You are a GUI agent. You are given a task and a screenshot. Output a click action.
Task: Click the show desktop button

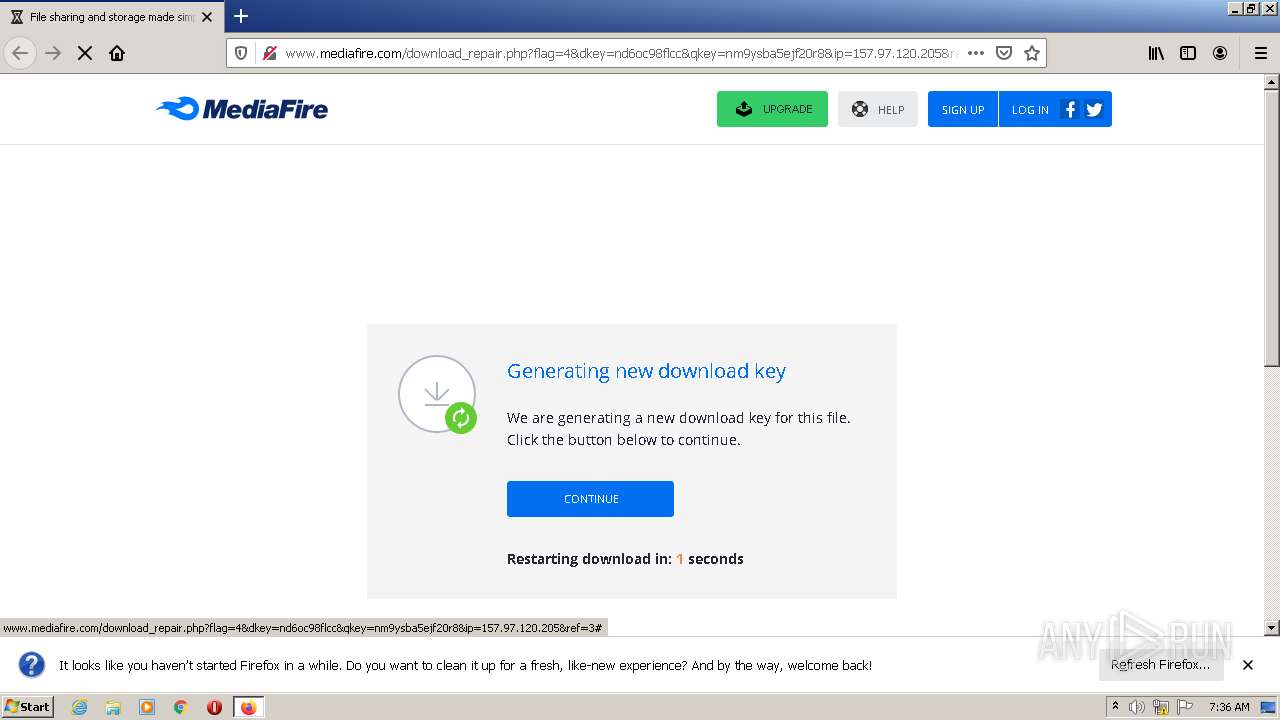[1269, 707]
